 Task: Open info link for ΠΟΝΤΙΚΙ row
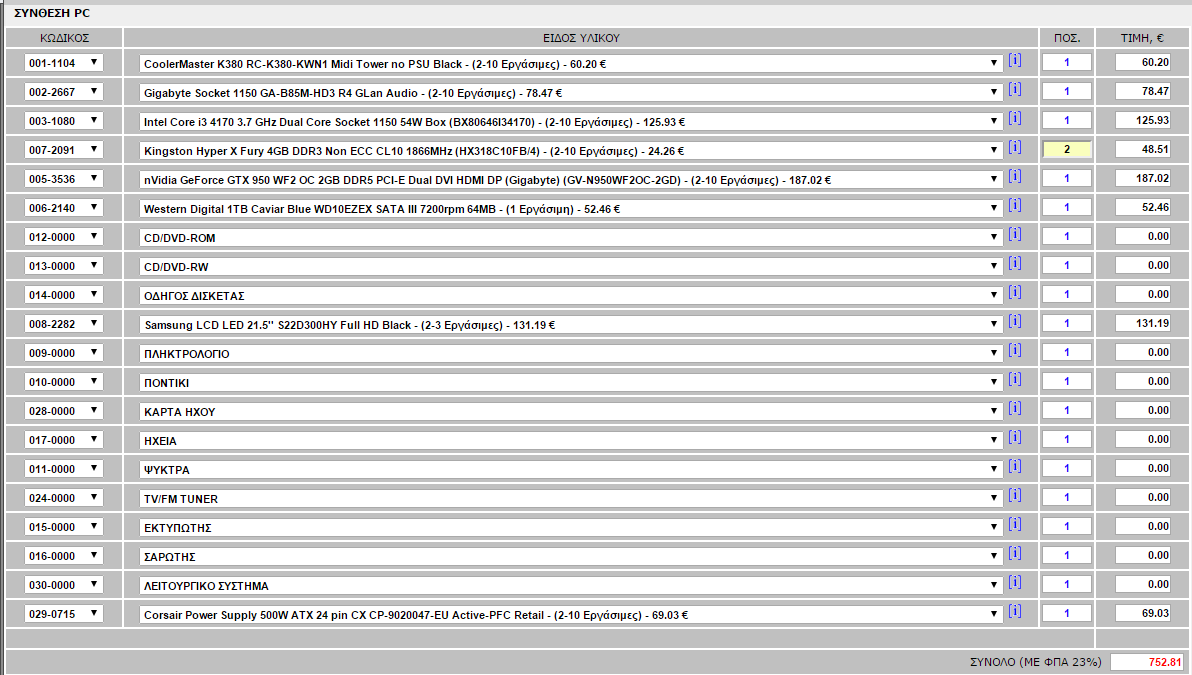click(1015, 379)
